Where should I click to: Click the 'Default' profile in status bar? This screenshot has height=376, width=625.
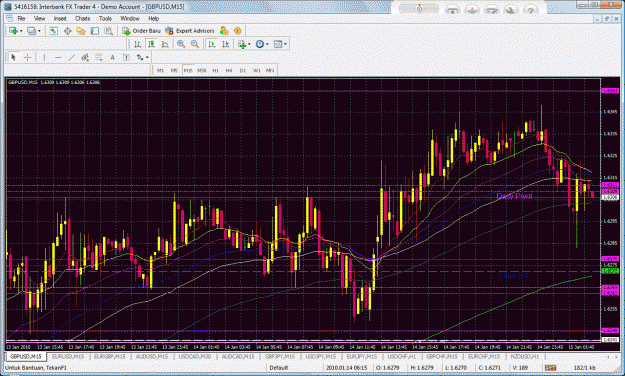tap(279, 368)
